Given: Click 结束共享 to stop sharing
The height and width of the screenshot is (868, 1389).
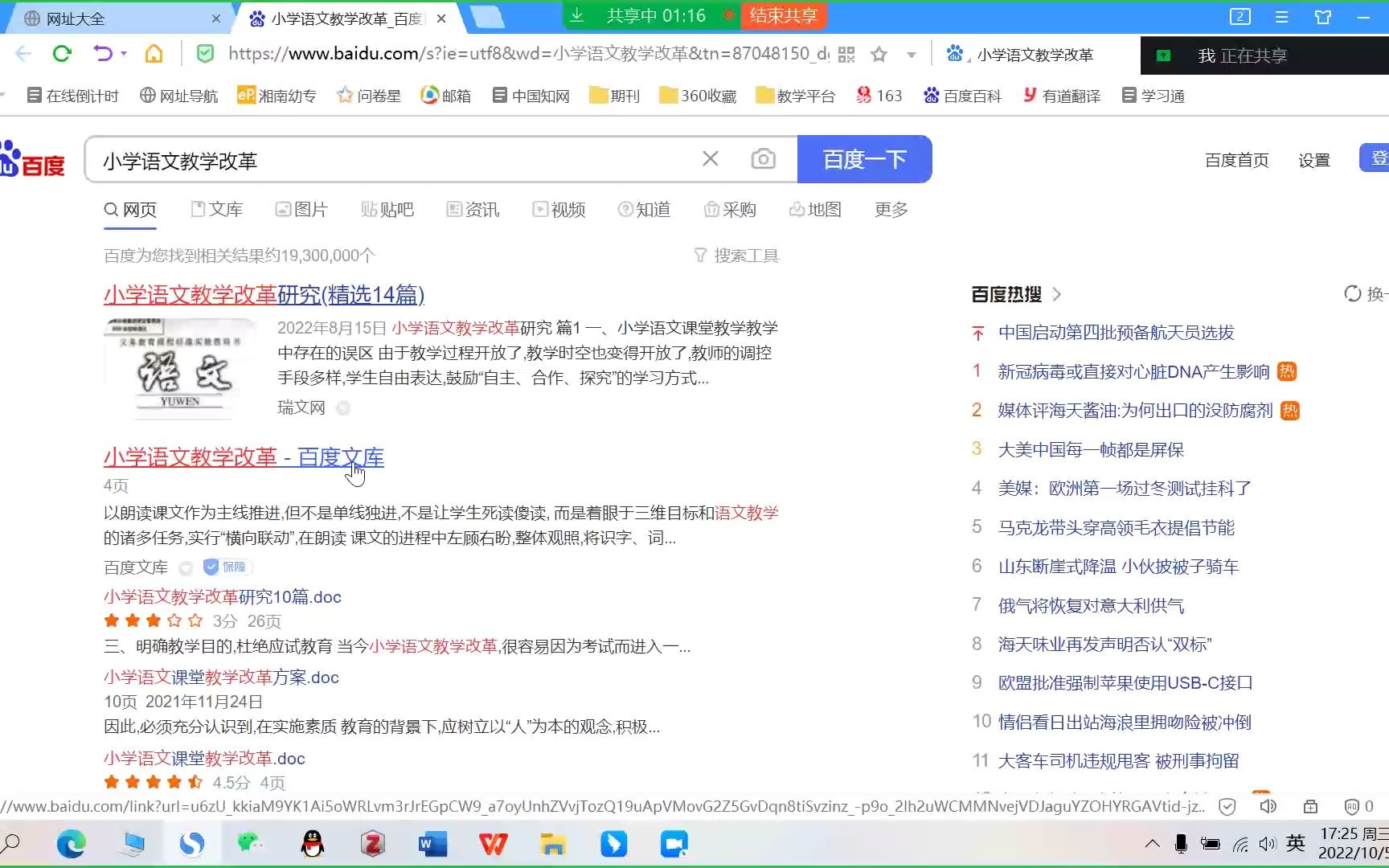Looking at the screenshot, I should (784, 15).
